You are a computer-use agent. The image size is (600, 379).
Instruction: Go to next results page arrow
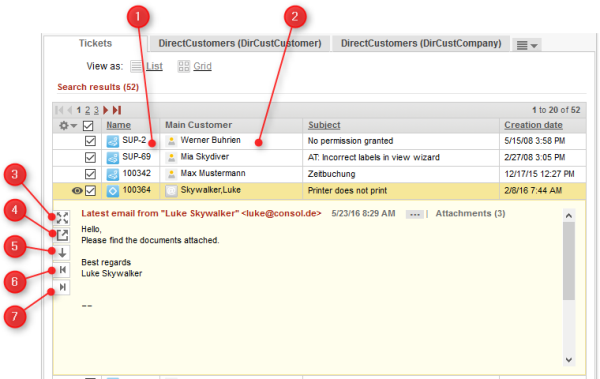click(106, 110)
